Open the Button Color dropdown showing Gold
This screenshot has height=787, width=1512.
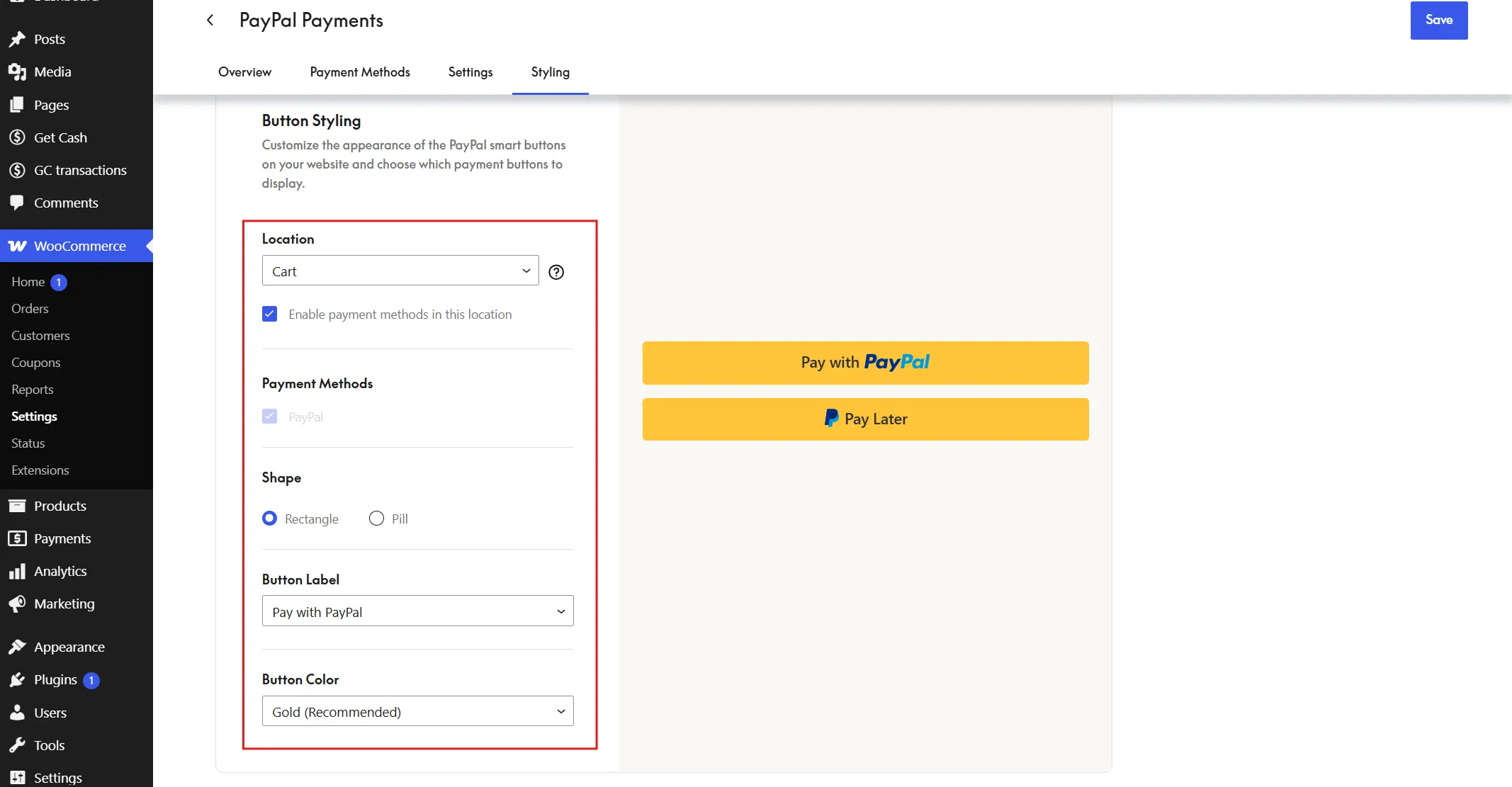[x=418, y=711]
